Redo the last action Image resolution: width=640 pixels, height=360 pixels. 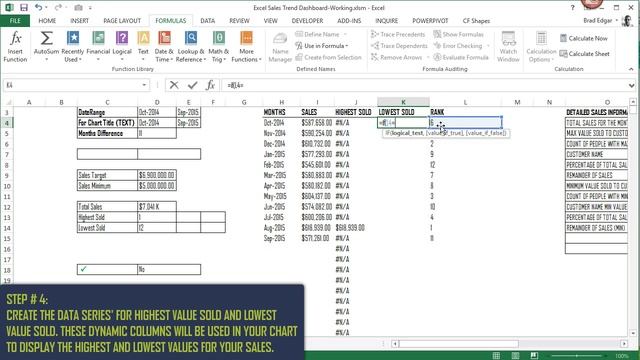point(58,7)
